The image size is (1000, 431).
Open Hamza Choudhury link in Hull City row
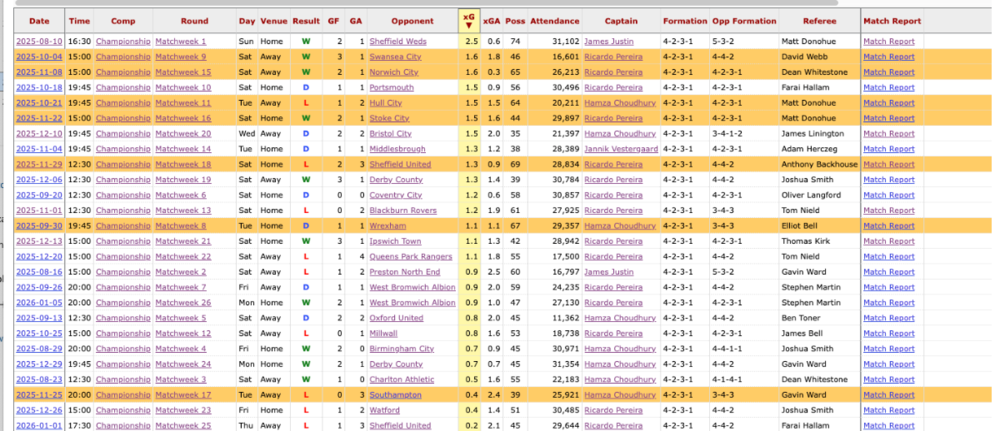coord(620,103)
